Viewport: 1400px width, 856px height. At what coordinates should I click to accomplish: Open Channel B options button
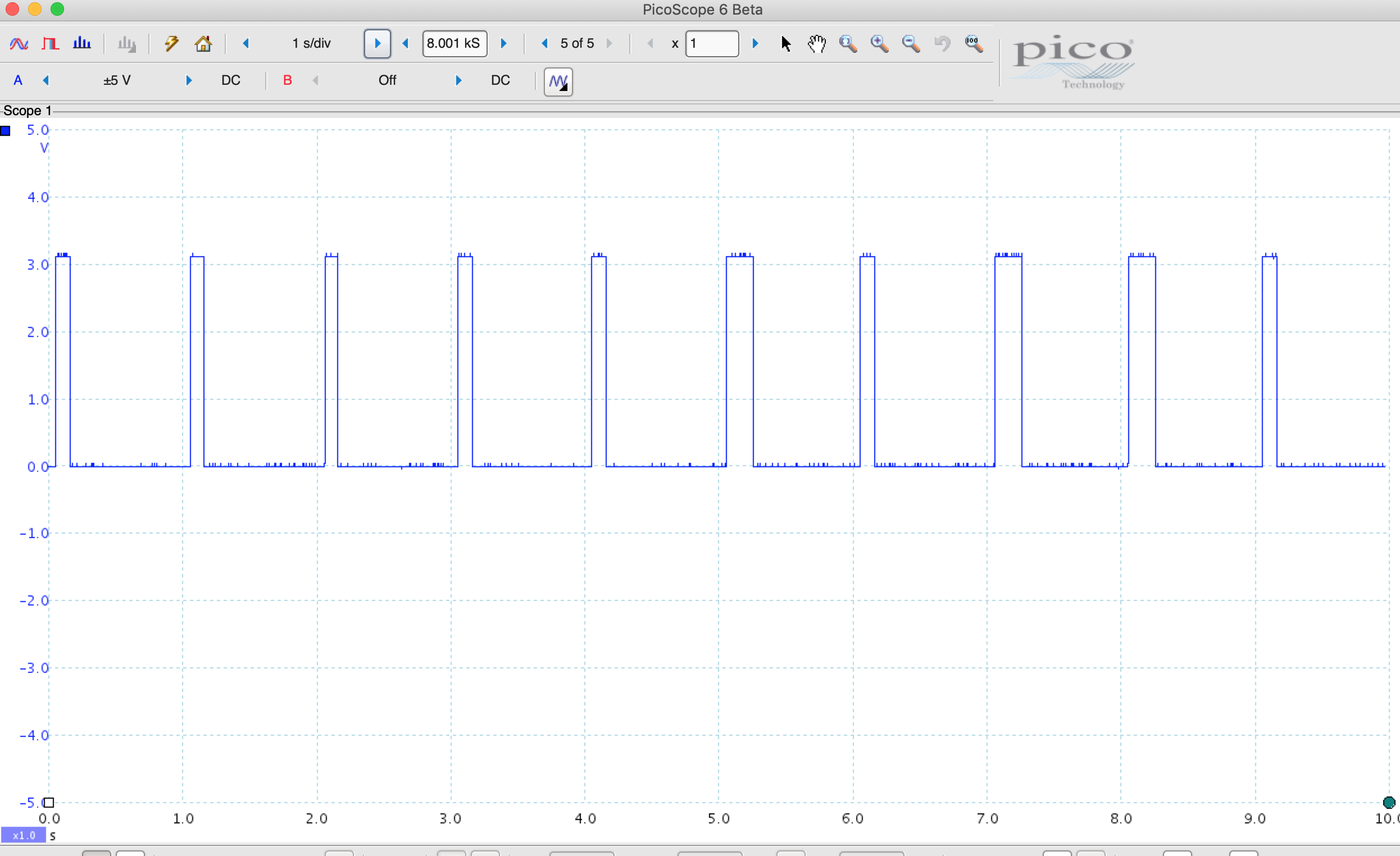[x=288, y=80]
